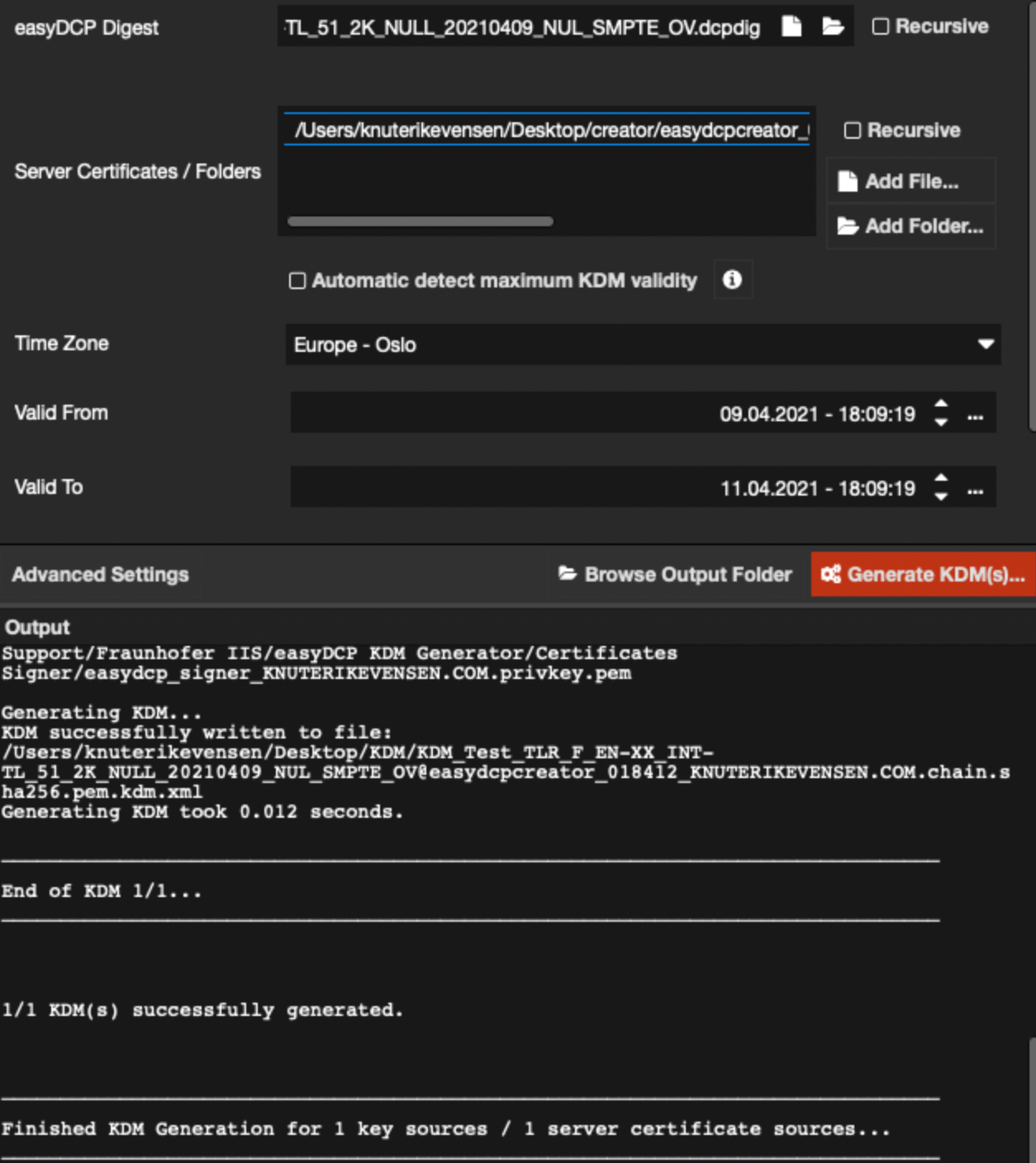Click the horizontal scrollbar in certificates list
Image resolution: width=1036 pixels, height=1163 pixels.
421,221
